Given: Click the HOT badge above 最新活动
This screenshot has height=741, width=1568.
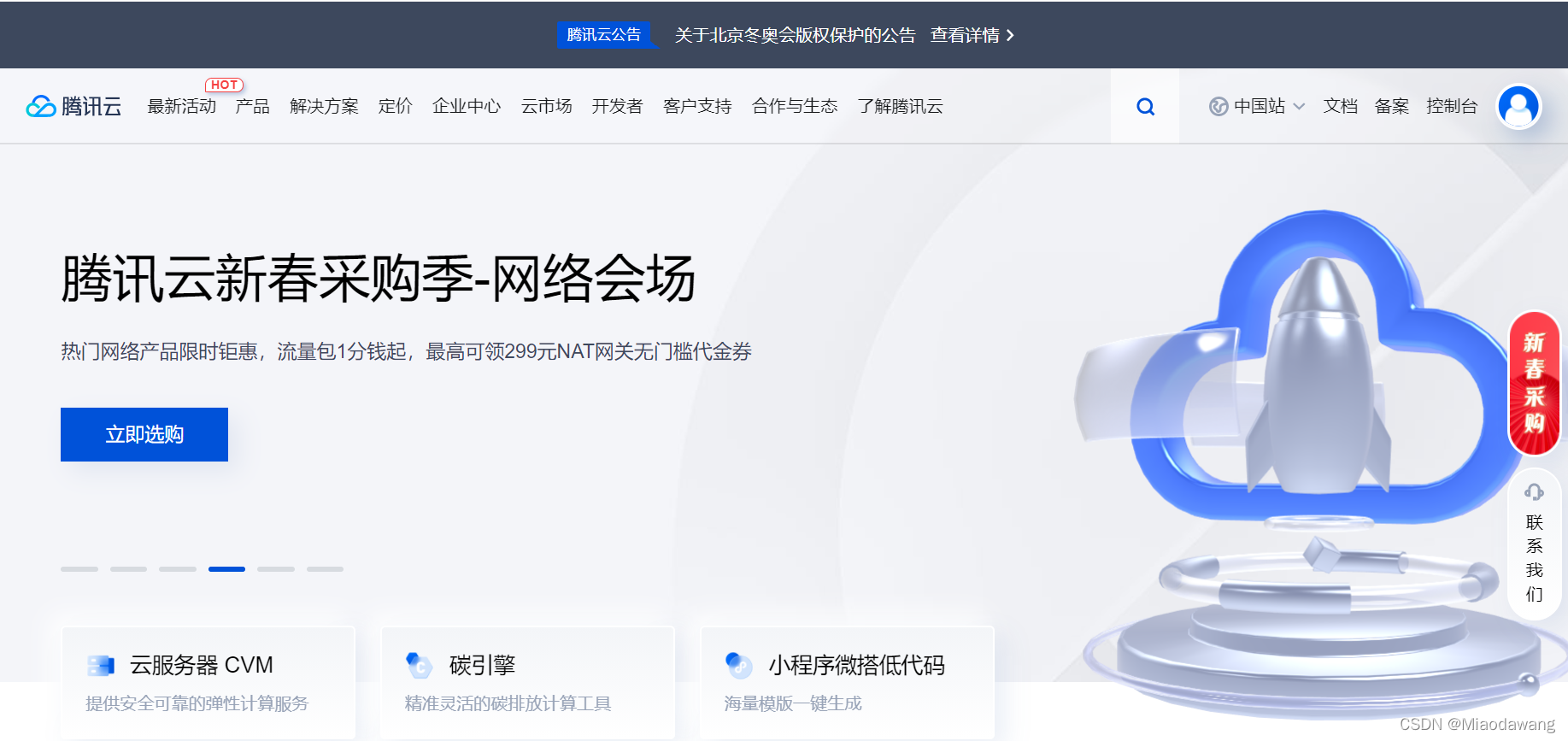Looking at the screenshot, I should point(224,85).
